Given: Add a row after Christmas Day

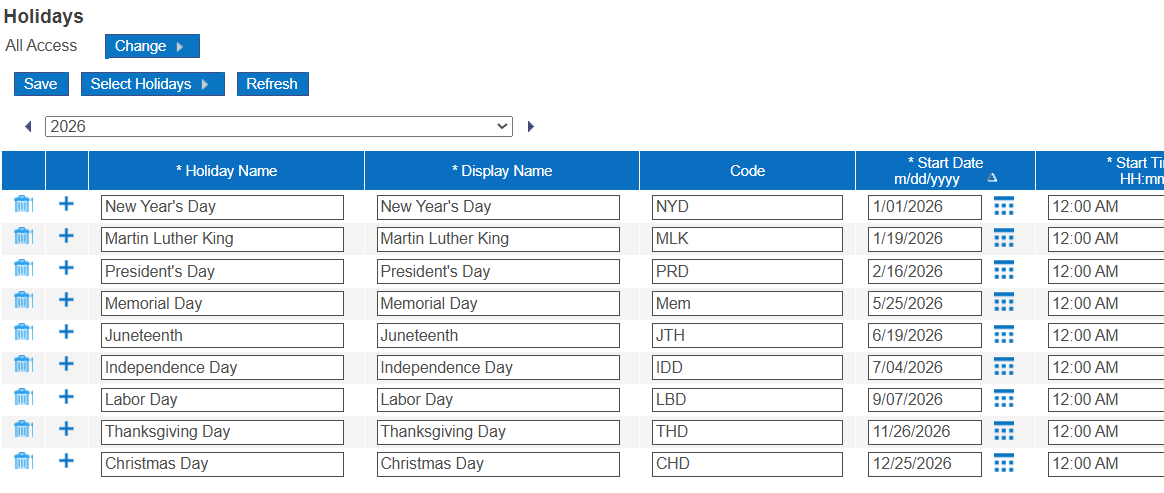Looking at the screenshot, I should [x=66, y=460].
